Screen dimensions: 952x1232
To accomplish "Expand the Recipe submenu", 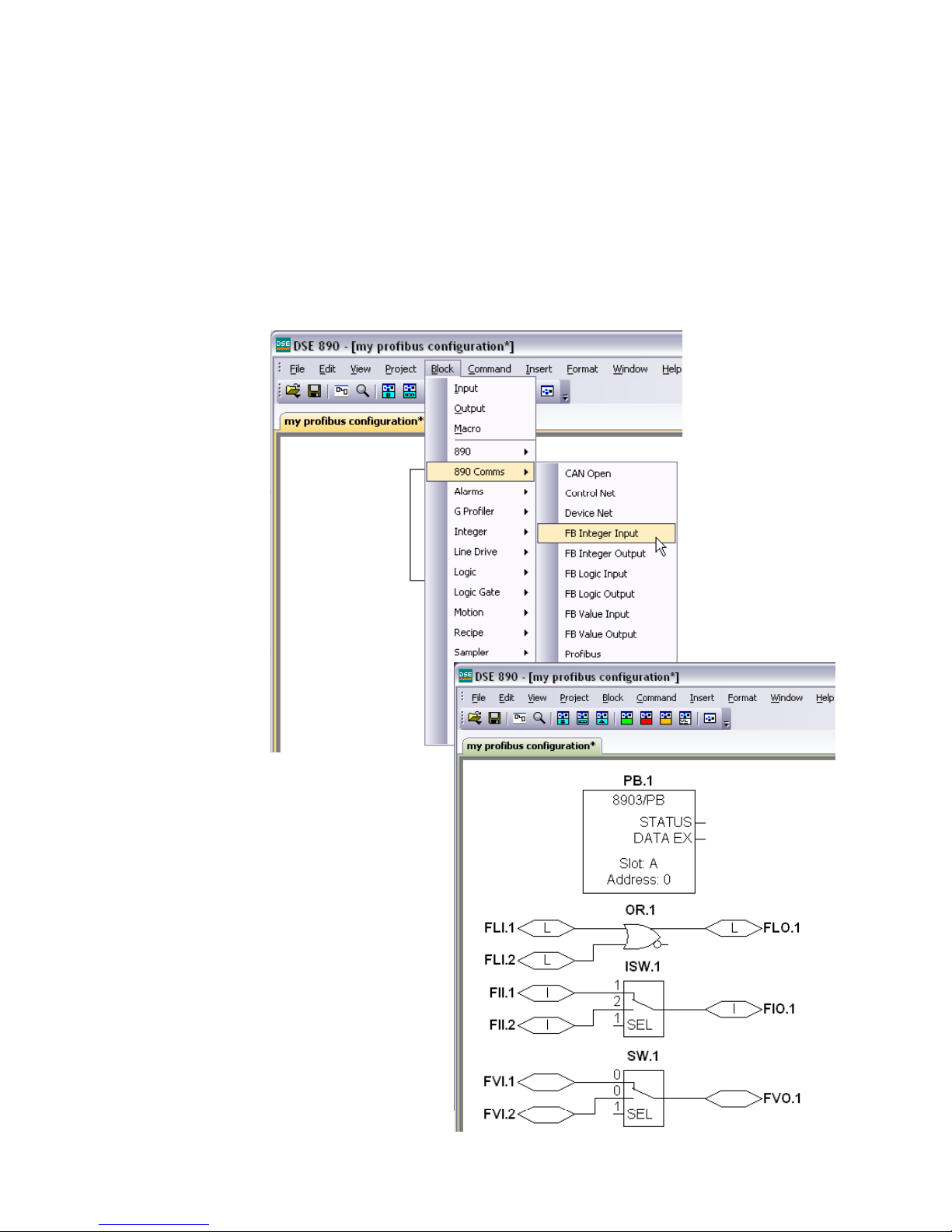I will coord(481,633).
